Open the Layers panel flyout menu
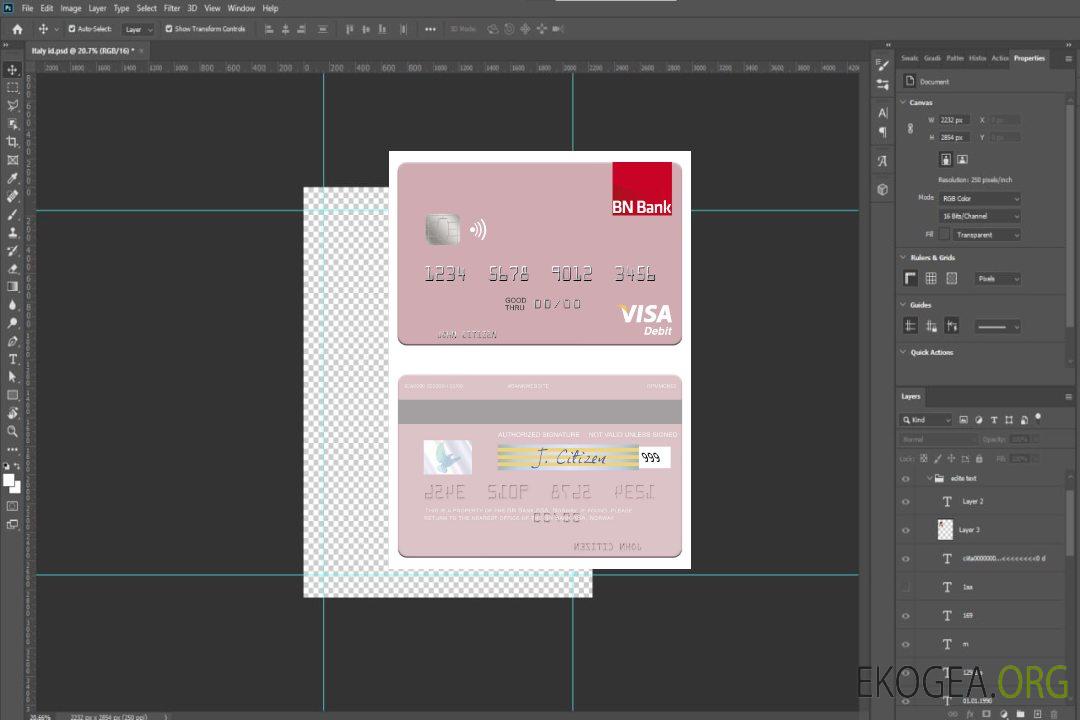The width and height of the screenshot is (1080, 720). pos(1068,397)
